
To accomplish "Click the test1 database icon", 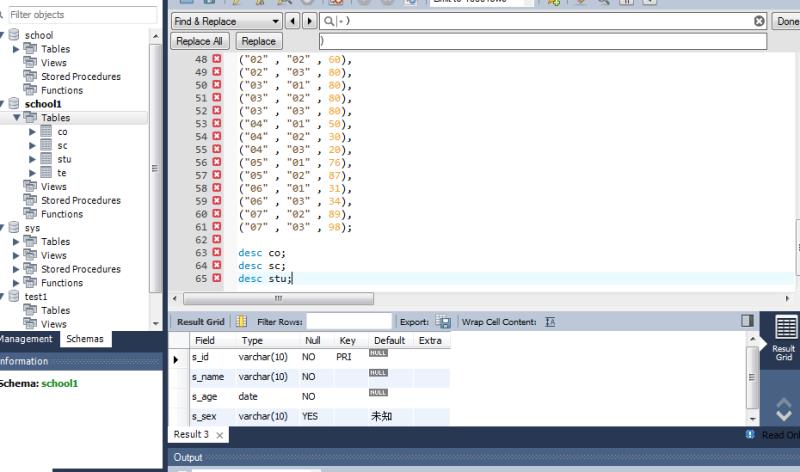I will click(14, 296).
